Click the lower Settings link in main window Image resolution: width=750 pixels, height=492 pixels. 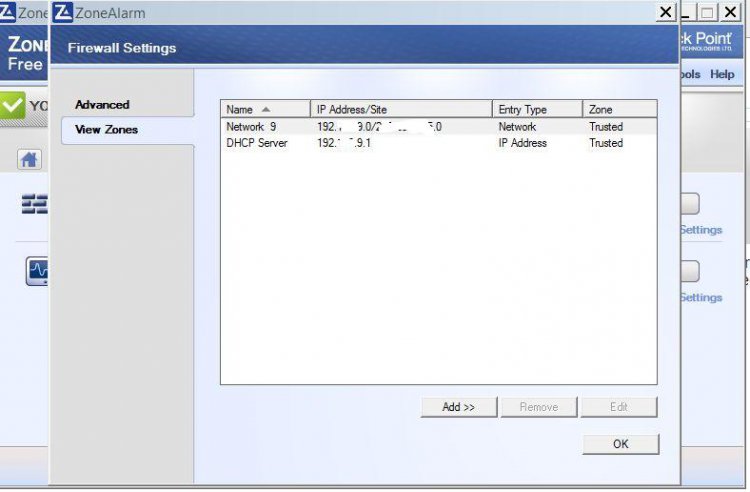pyautogui.click(x=701, y=297)
